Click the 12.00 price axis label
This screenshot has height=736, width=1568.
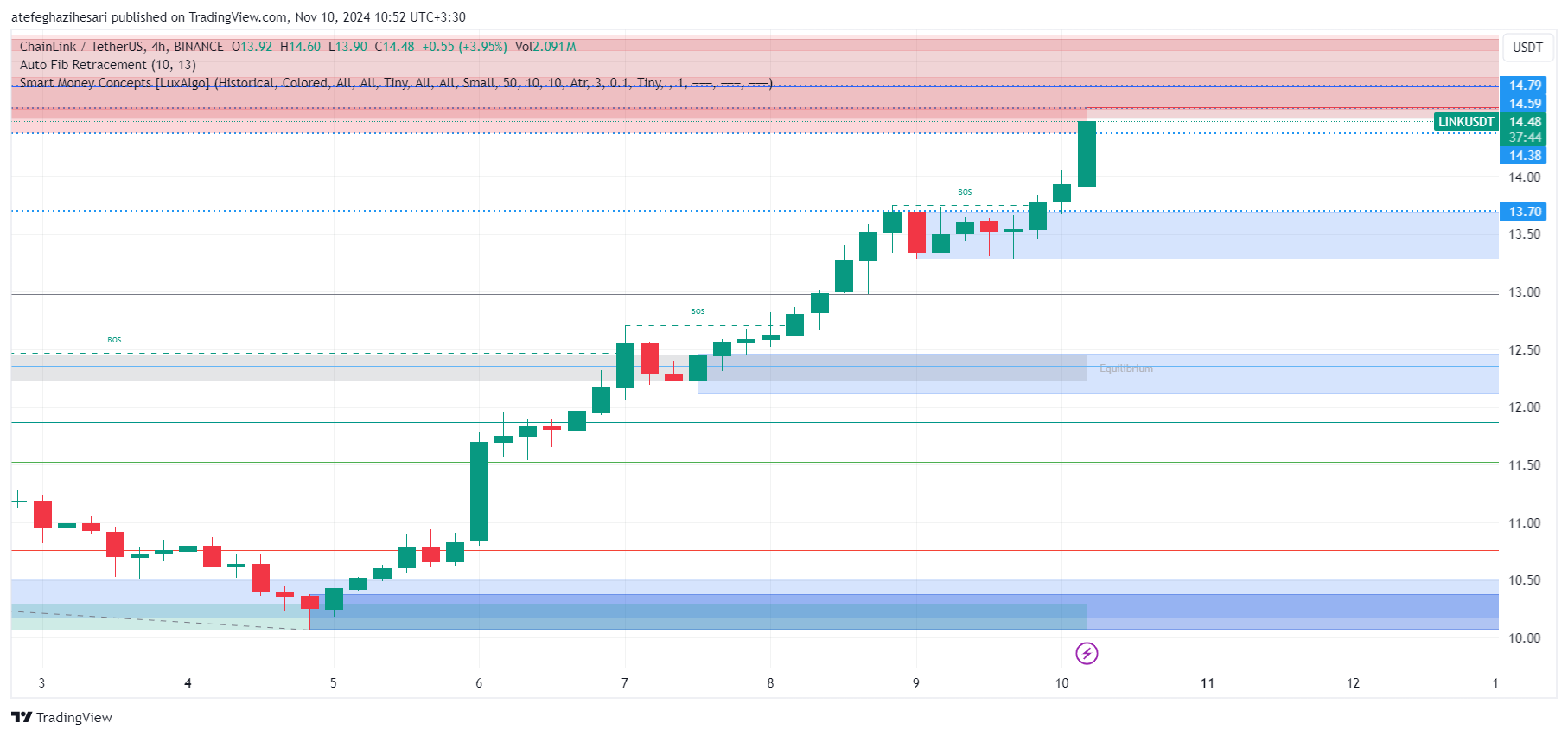1525,407
